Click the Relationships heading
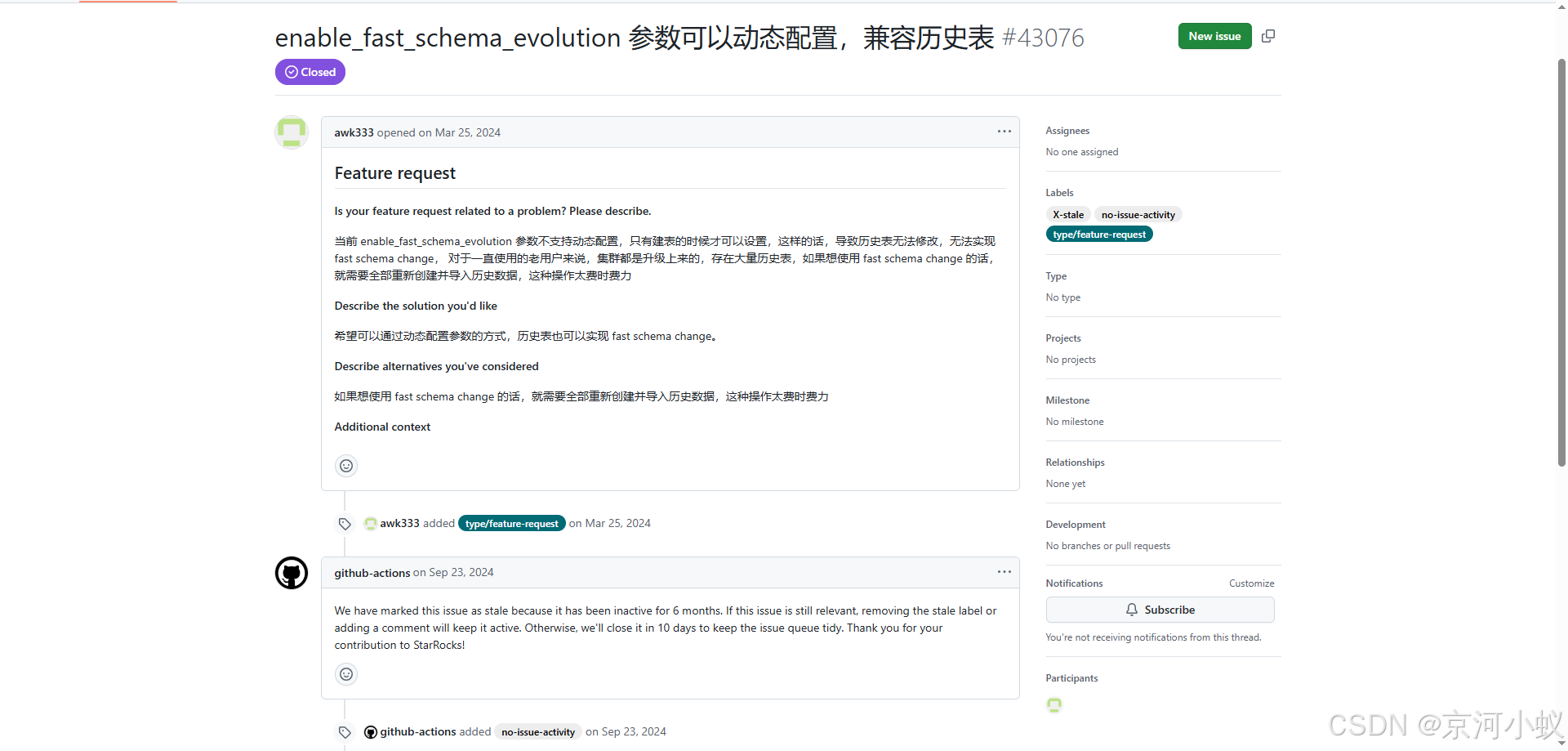This screenshot has width=1568, height=751. click(x=1075, y=463)
